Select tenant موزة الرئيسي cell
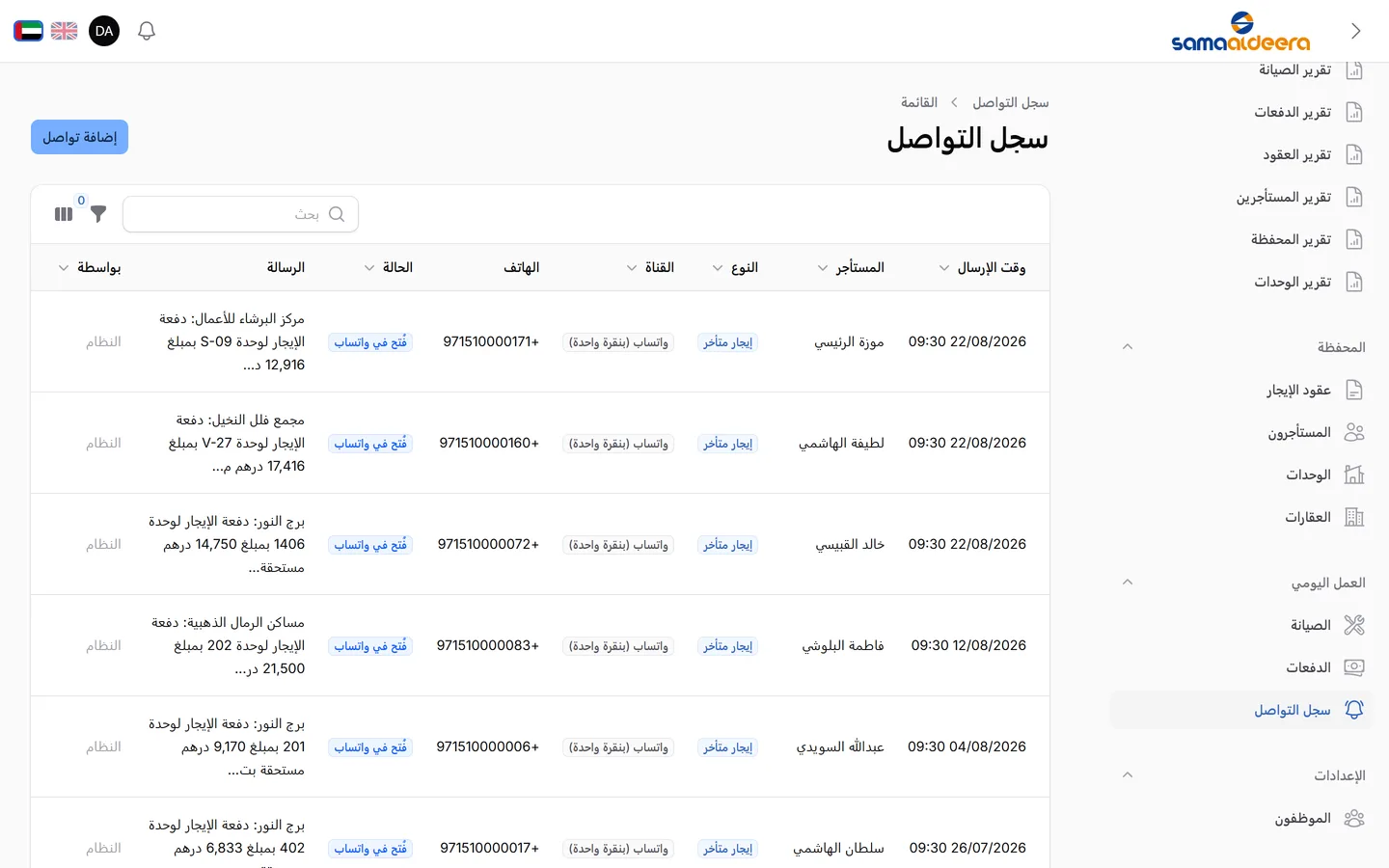The image size is (1389, 868). pos(849,341)
